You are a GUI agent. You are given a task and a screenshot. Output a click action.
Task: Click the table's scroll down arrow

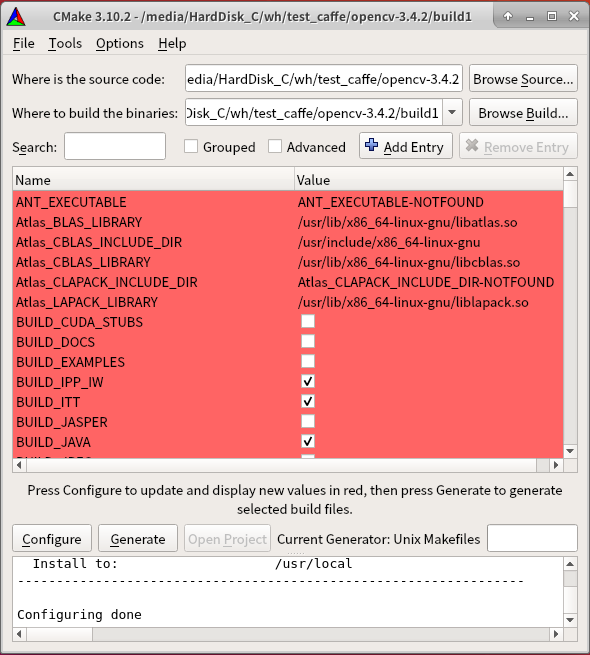click(570, 451)
